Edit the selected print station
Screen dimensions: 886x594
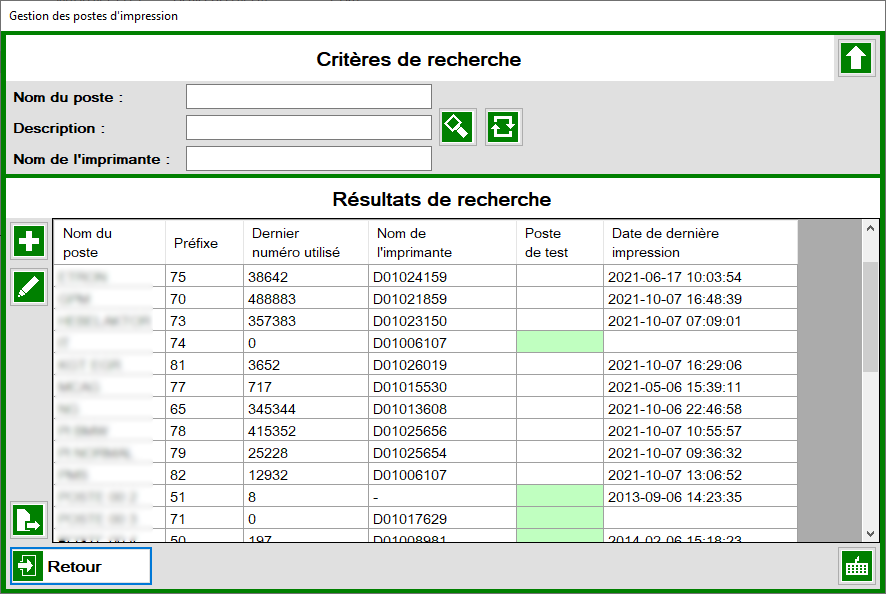[x=28, y=287]
